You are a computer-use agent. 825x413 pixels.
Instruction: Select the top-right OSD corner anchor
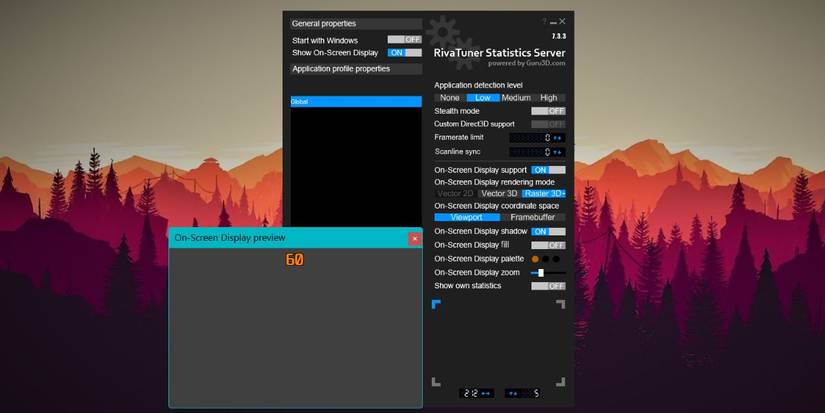click(561, 304)
